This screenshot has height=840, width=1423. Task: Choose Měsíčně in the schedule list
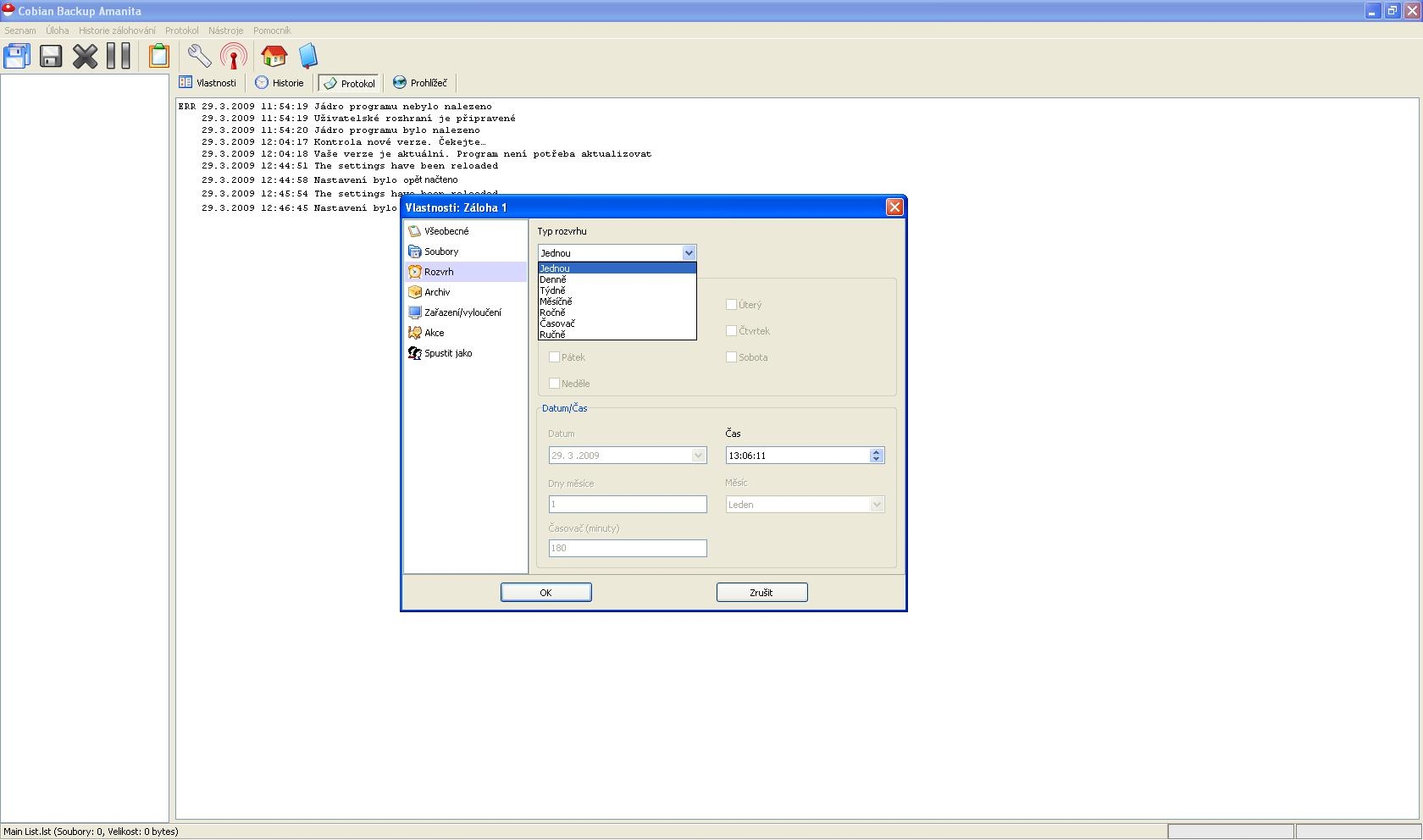coord(617,301)
